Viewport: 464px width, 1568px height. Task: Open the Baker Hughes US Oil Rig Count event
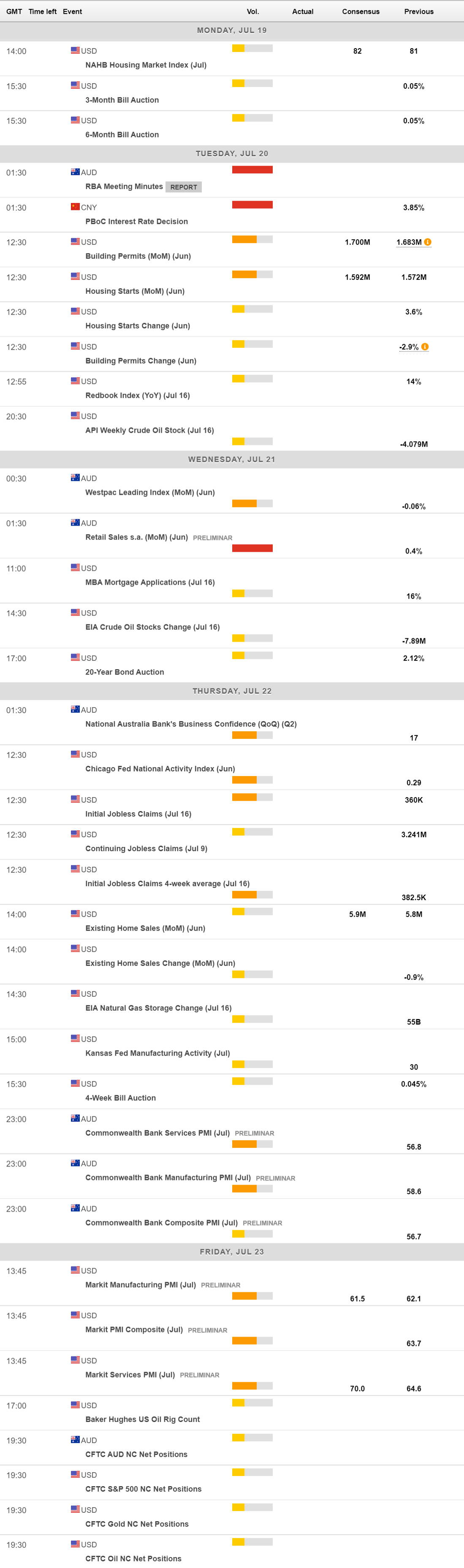[x=142, y=1419]
